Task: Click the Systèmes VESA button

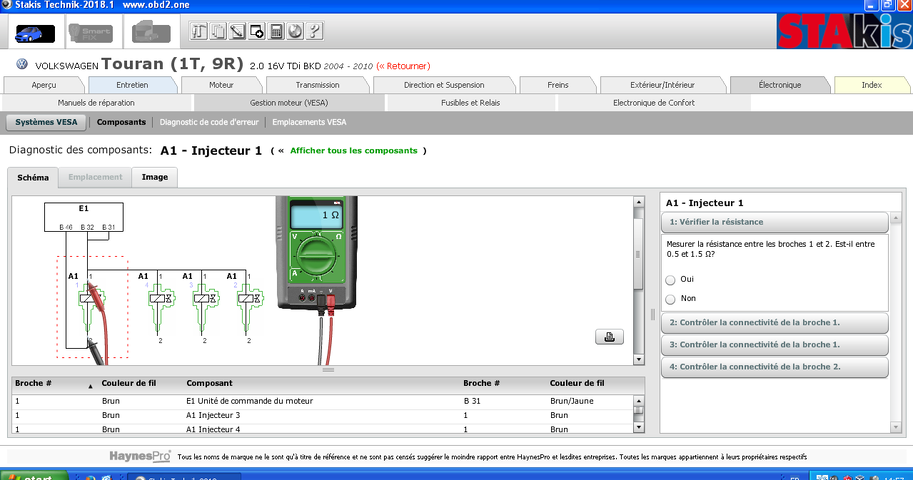Action: pyautogui.click(x=46, y=122)
